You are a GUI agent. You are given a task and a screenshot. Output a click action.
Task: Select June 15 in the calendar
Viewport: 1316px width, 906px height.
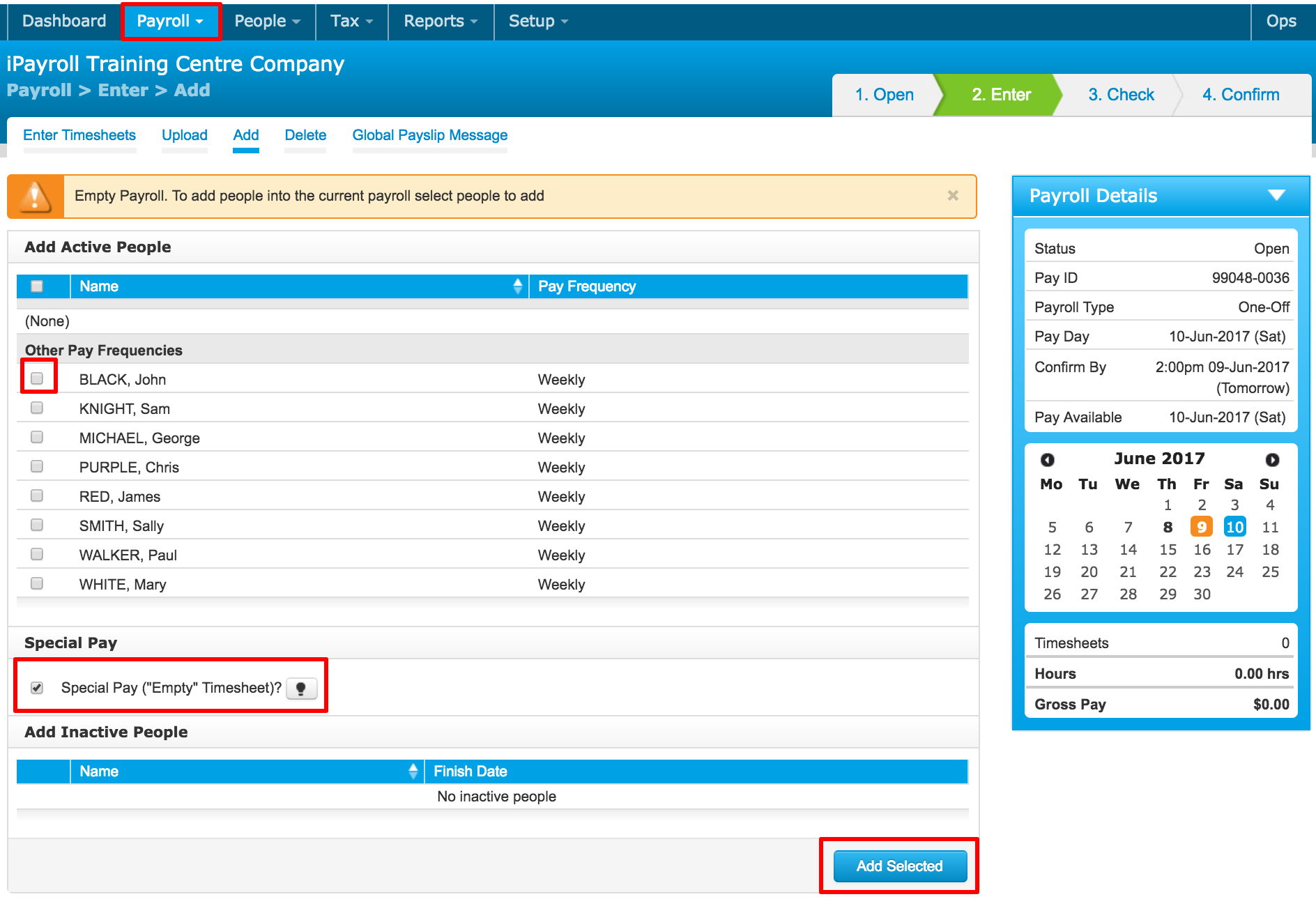(1168, 549)
